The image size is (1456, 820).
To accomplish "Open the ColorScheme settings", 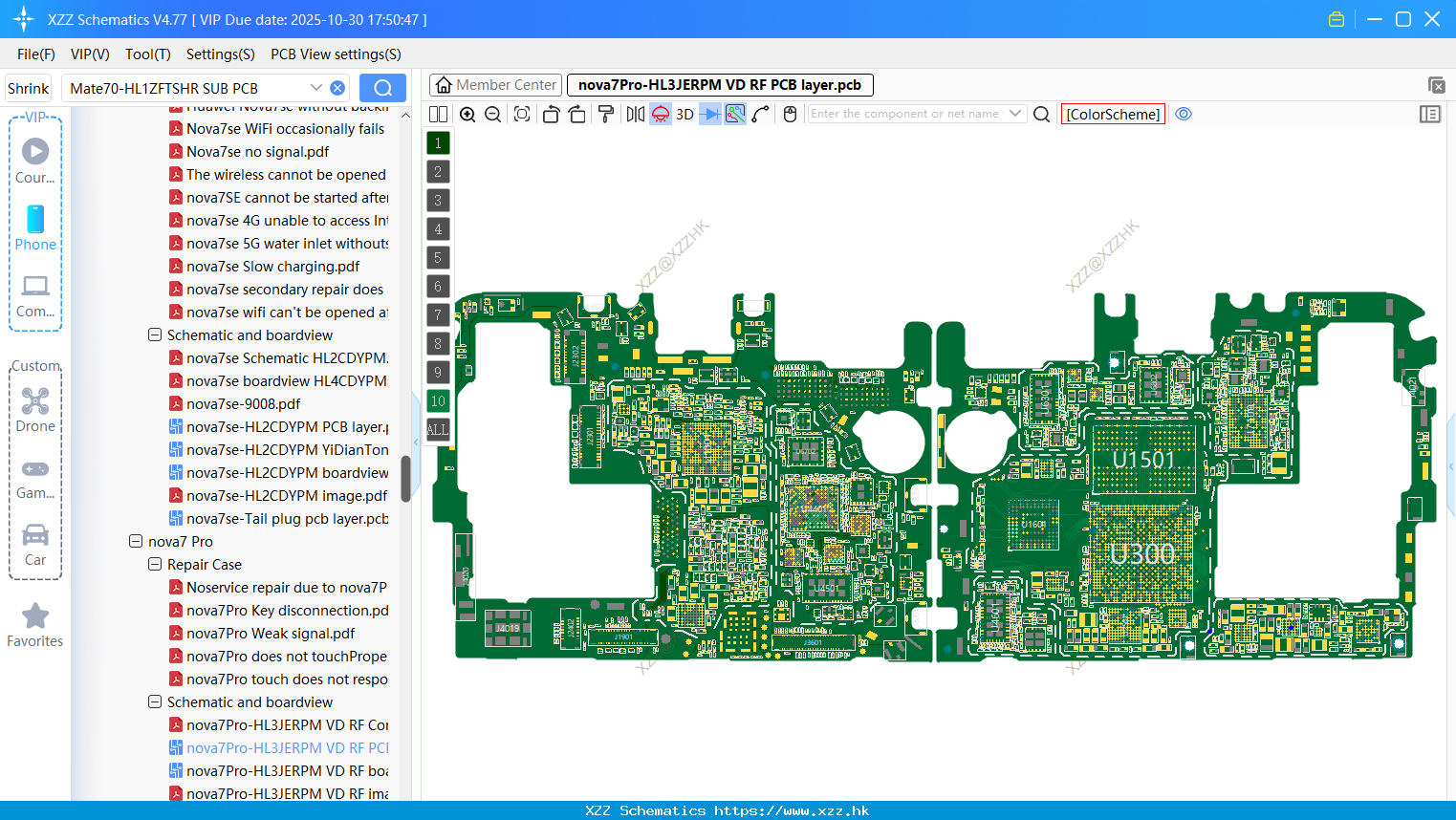I will coord(1113,114).
